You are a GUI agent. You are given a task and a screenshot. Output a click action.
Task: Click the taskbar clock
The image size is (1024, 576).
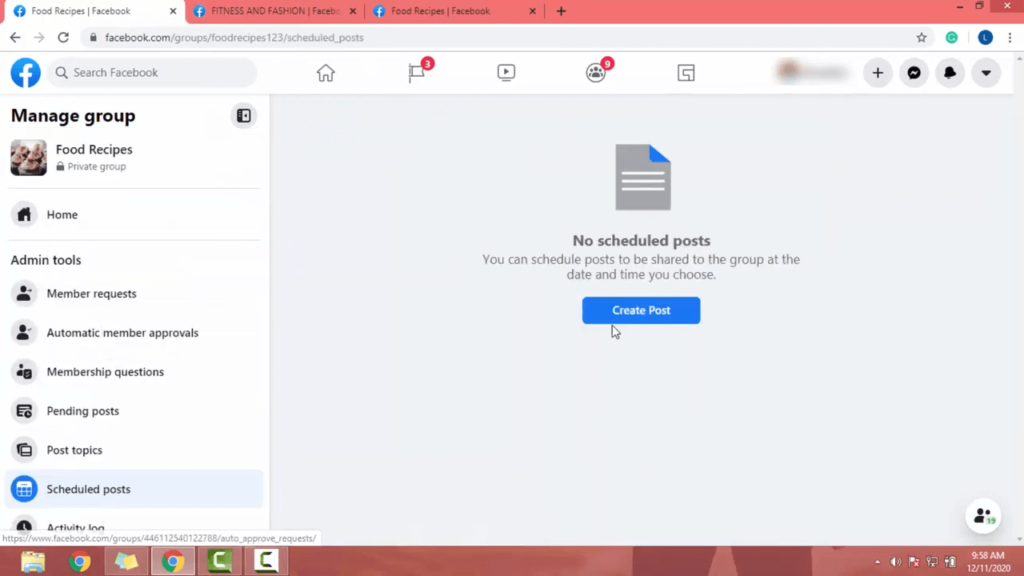[x=988, y=562]
